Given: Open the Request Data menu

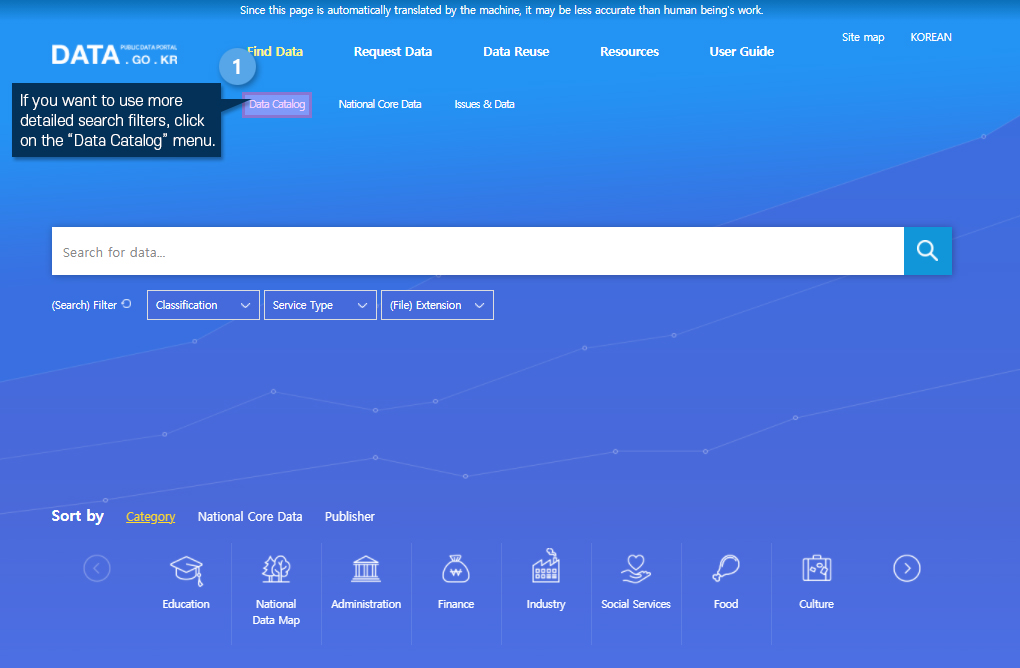Looking at the screenshot, I should pyautogui.click(x=393, y=52).
